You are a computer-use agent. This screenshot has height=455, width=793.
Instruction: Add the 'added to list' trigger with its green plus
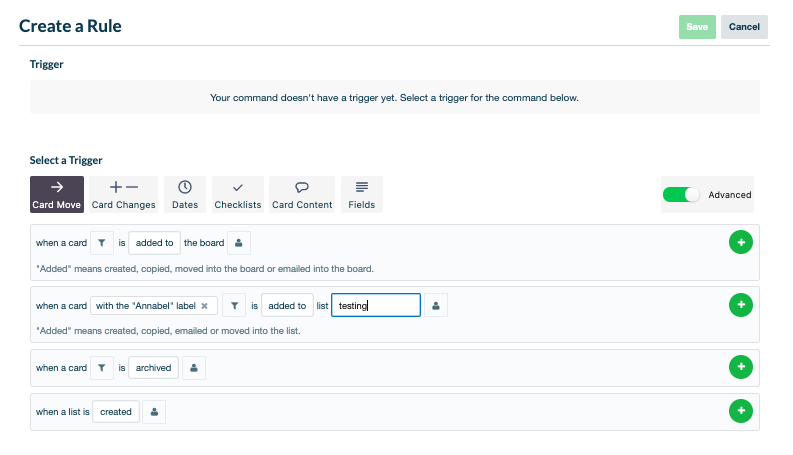(740, 305)
